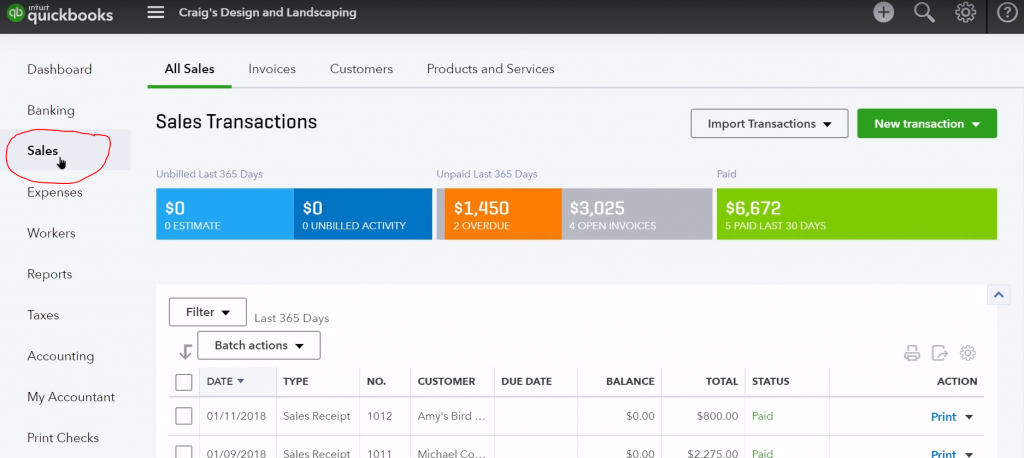Open the Batch actions dropdown
Viewport: 1024px width, 458px height.
point(259,345)
